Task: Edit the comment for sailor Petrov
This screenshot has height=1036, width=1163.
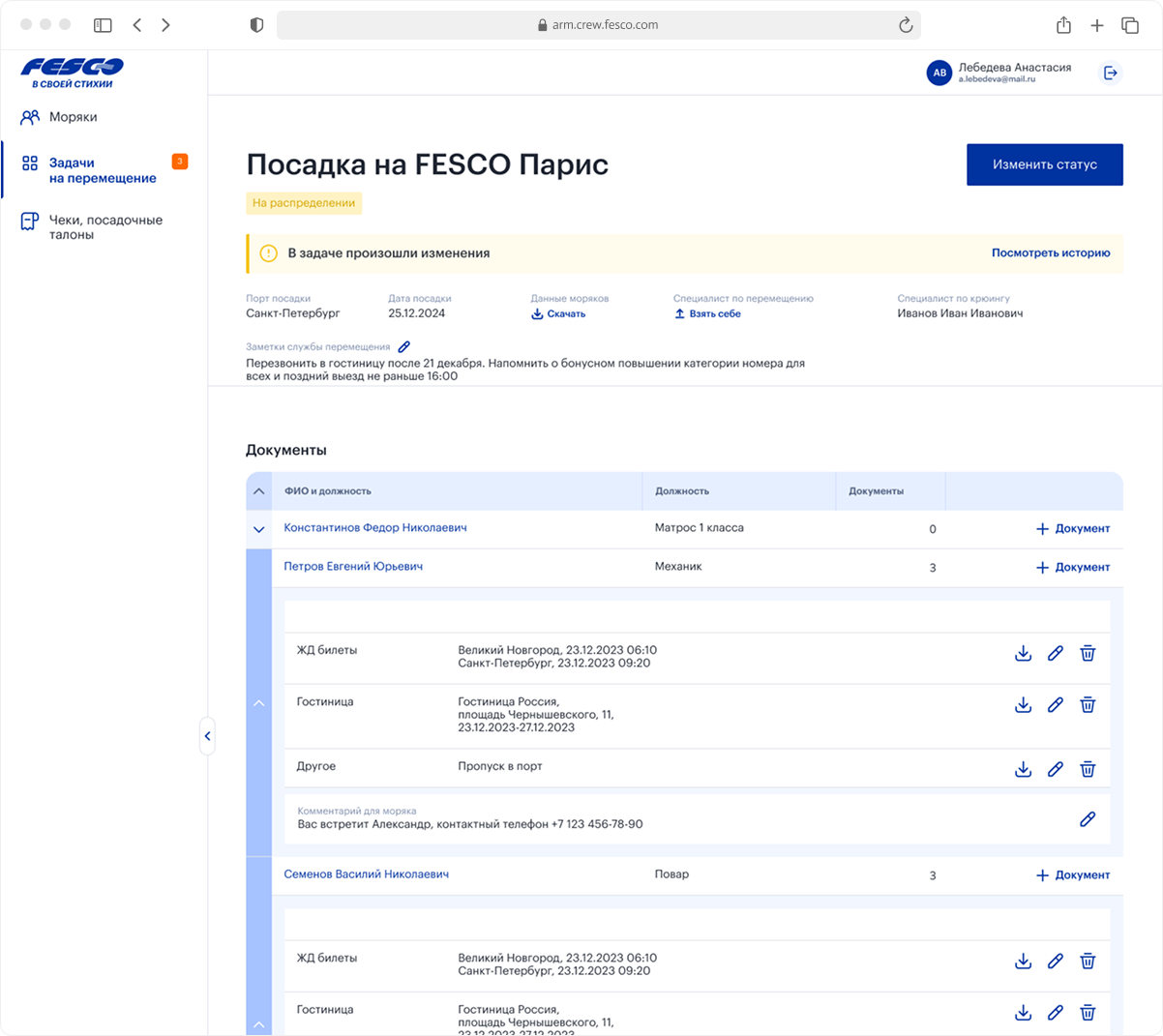Action: pos(1088,819)
